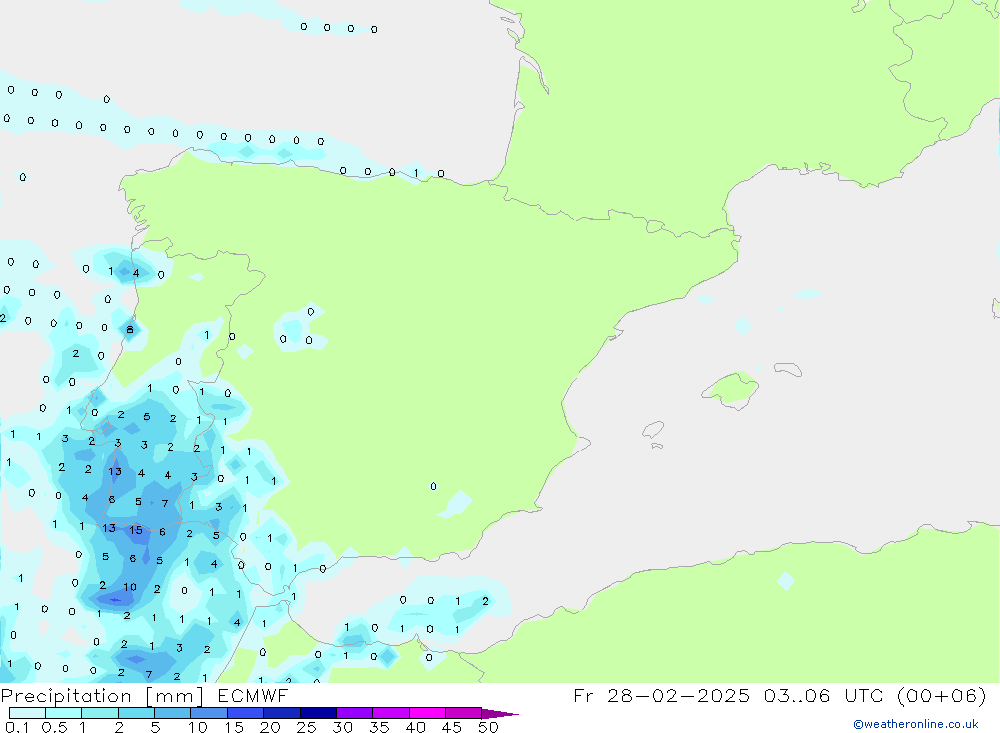Click legend scale label "0.5"

tap(54, 727)
